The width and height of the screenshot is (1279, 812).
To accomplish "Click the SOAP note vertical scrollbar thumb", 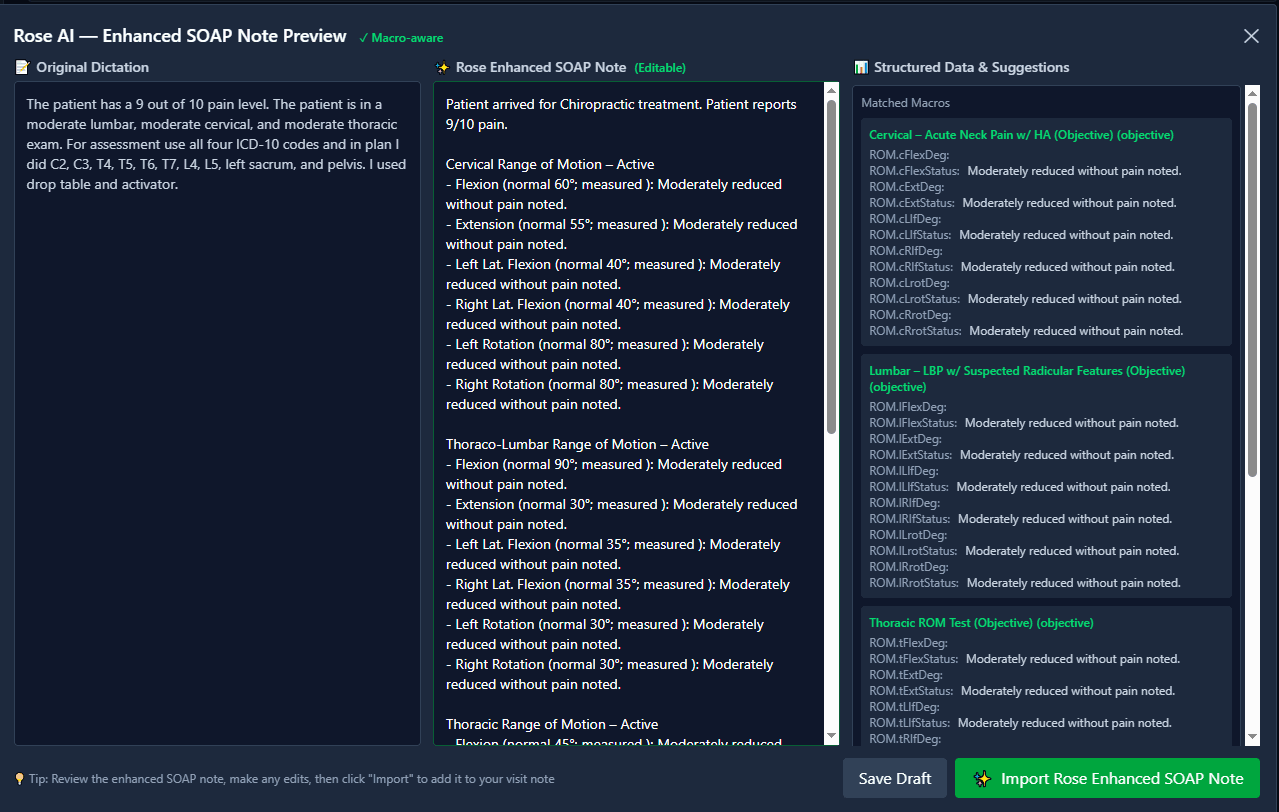I will (831, 265).
